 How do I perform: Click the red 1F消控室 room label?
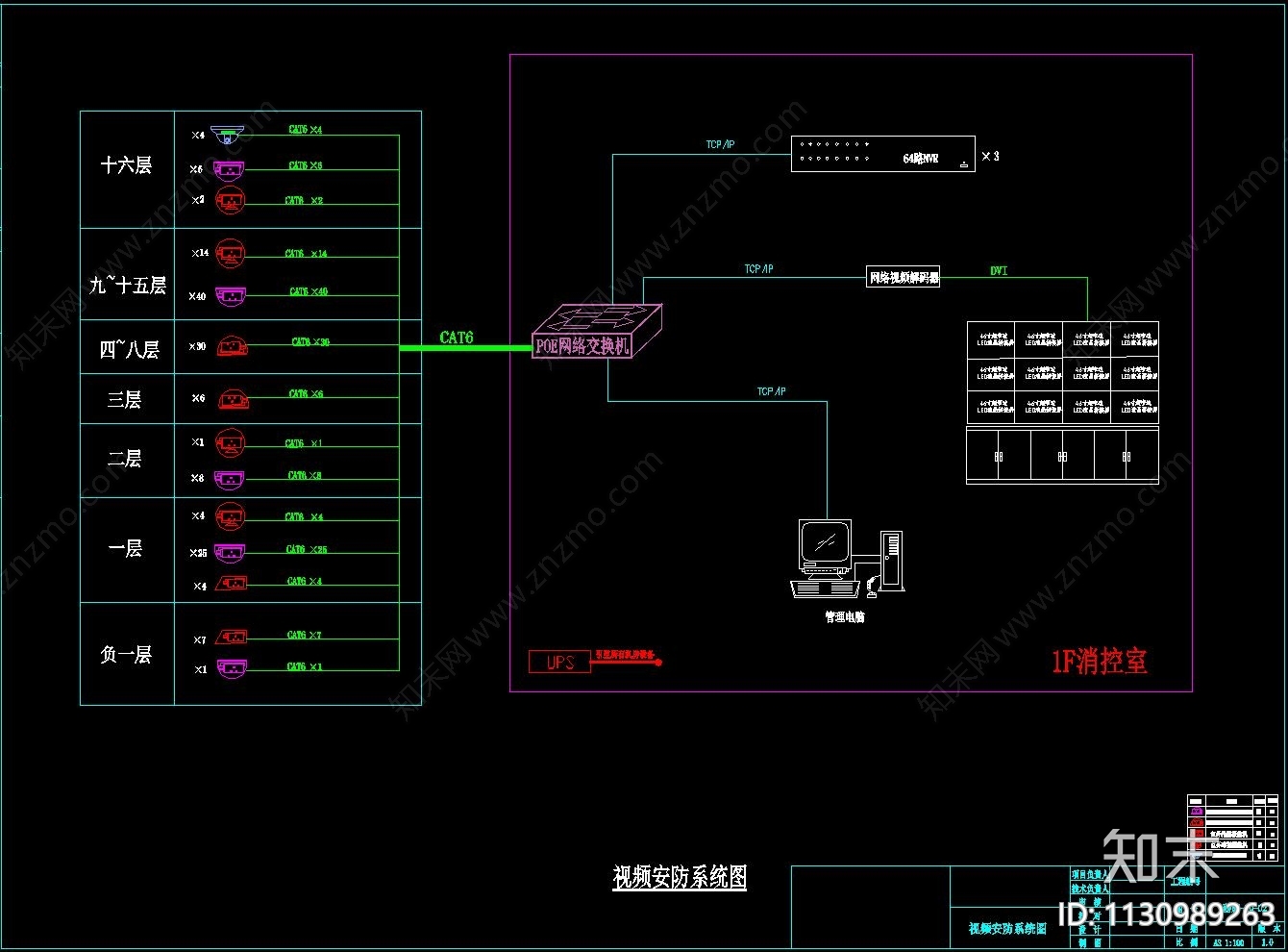[x=1100, y=661]
